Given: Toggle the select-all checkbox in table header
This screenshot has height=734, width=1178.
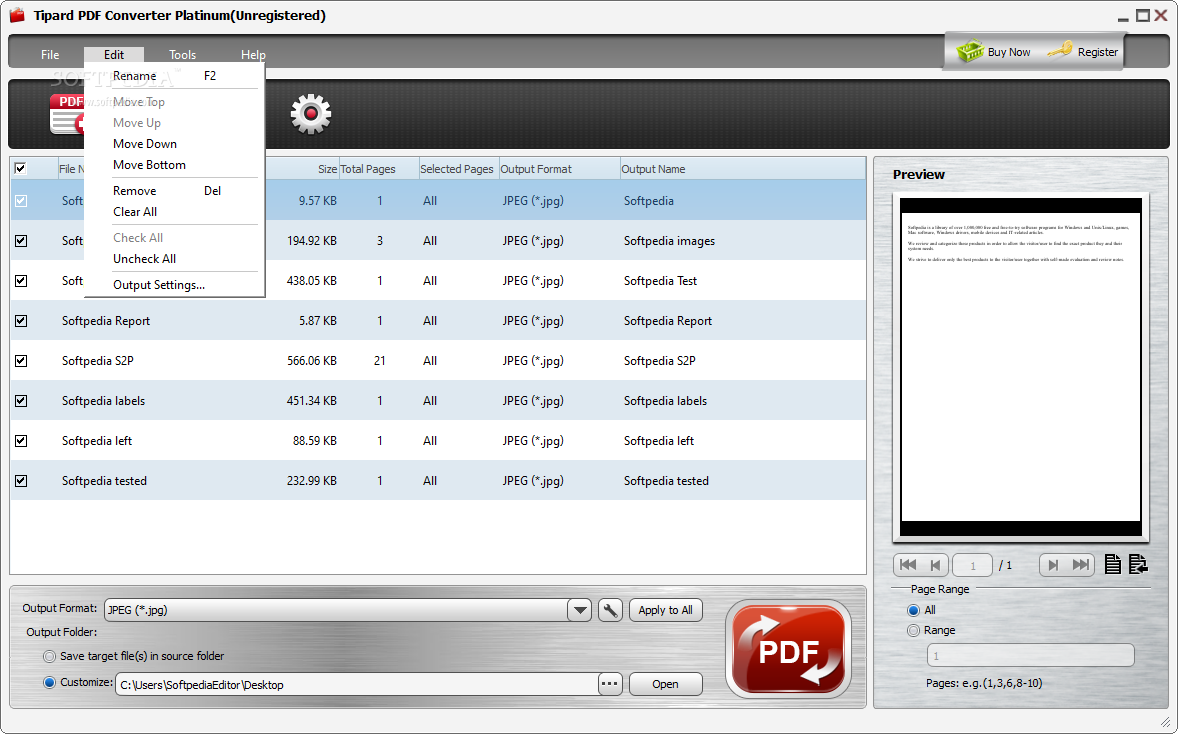Looking at the screenshot, I should pyautogui.click(x=20, y=168).
